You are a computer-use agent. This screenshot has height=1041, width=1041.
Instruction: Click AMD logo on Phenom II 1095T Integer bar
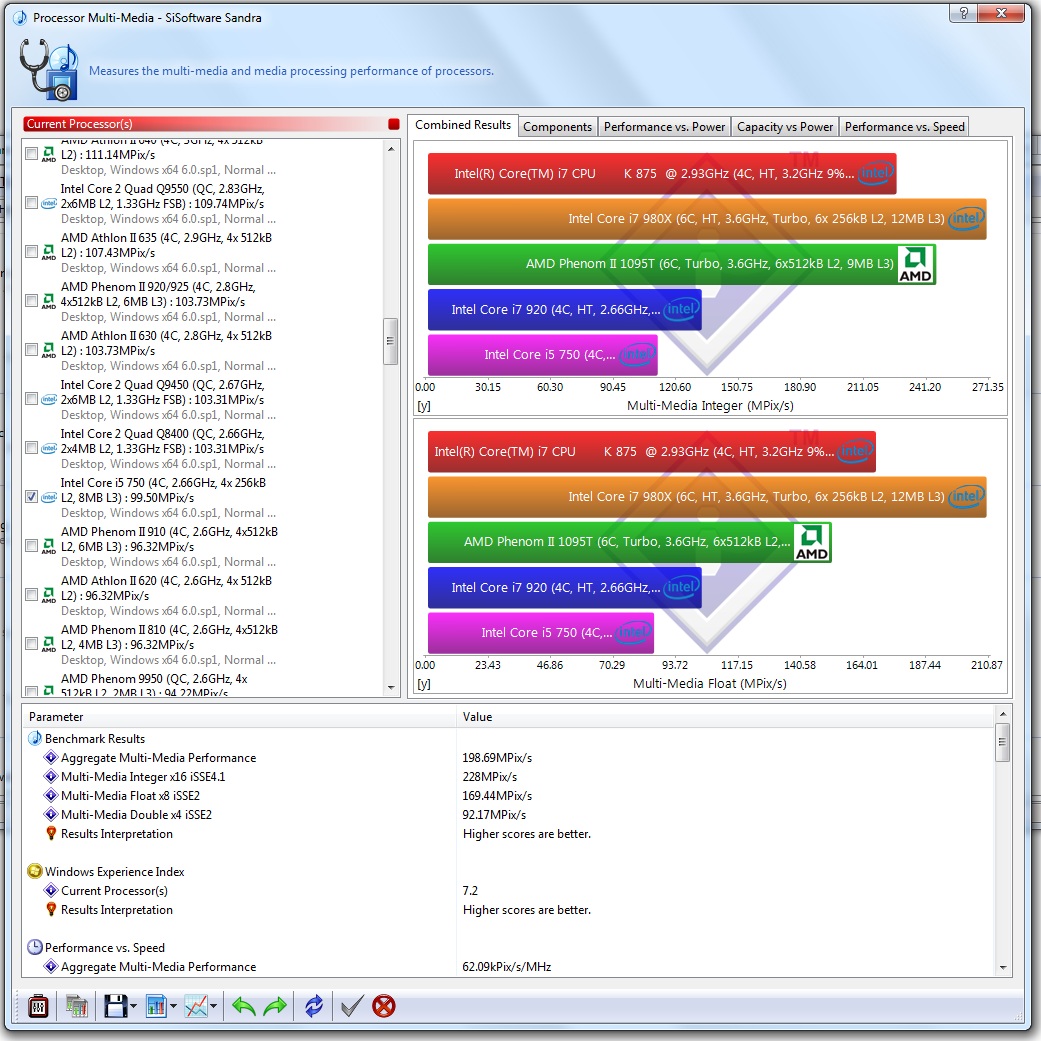tap(916, 264)
